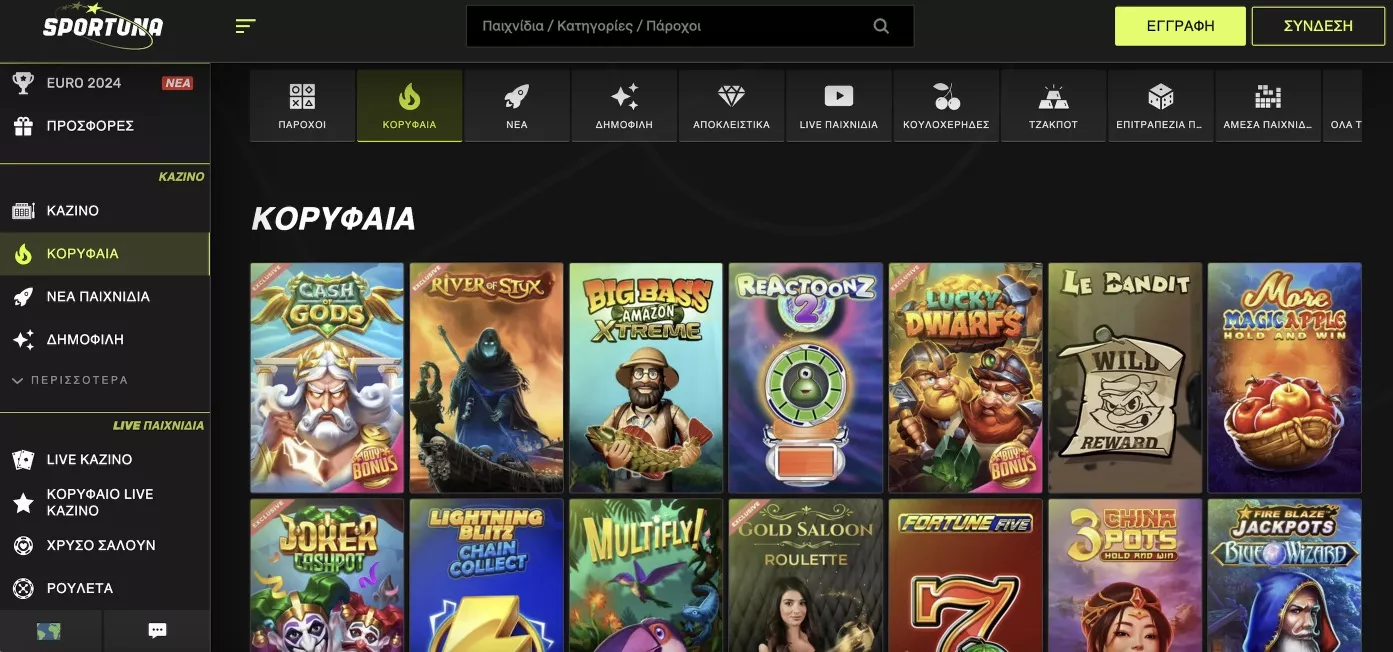The width and height of the screenshot is (1393, 652).
Task: Open ΔΗΜΟΦΙΛΗ sparkles item in the sidebar
Action: 105,340
